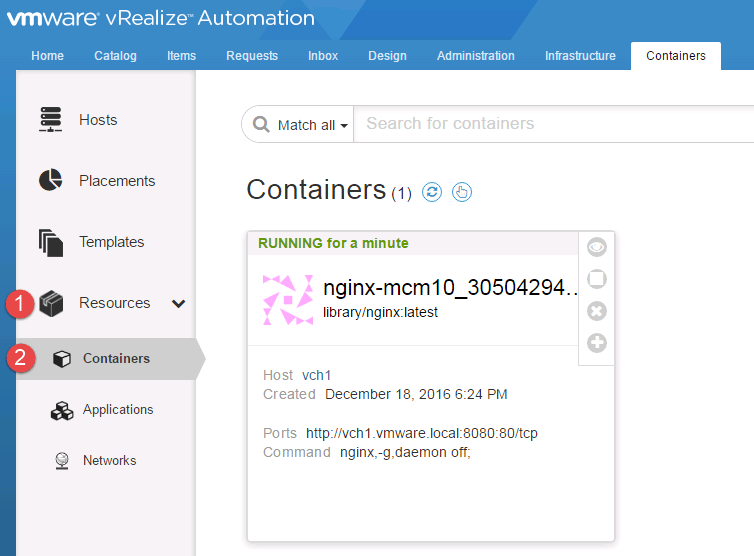754x556 pixels.
Task: Refresh the containers list
Action: [x=432, y=192]
